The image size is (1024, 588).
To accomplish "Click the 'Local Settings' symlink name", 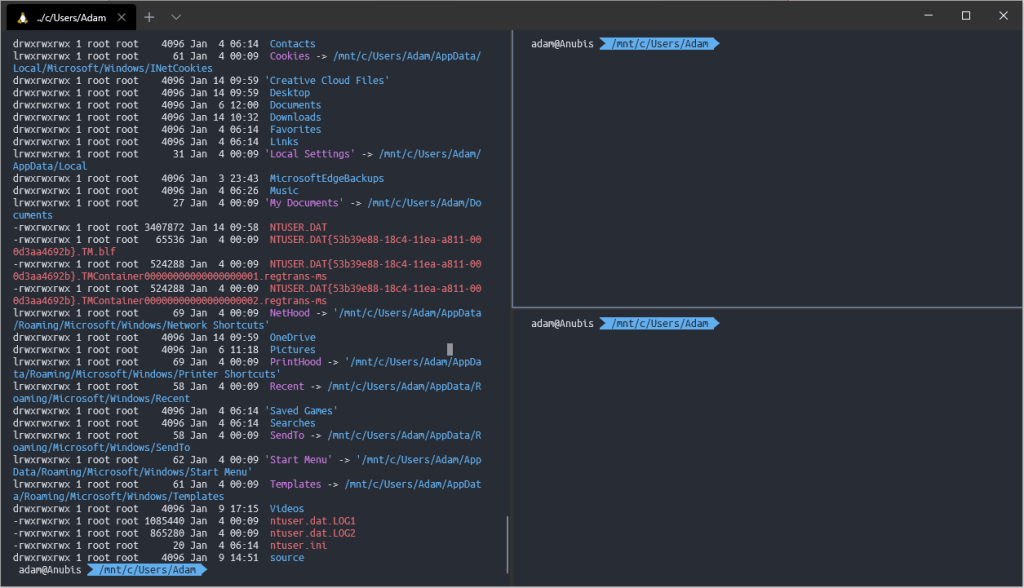I will pyautogui.click(x=310, y=154).
